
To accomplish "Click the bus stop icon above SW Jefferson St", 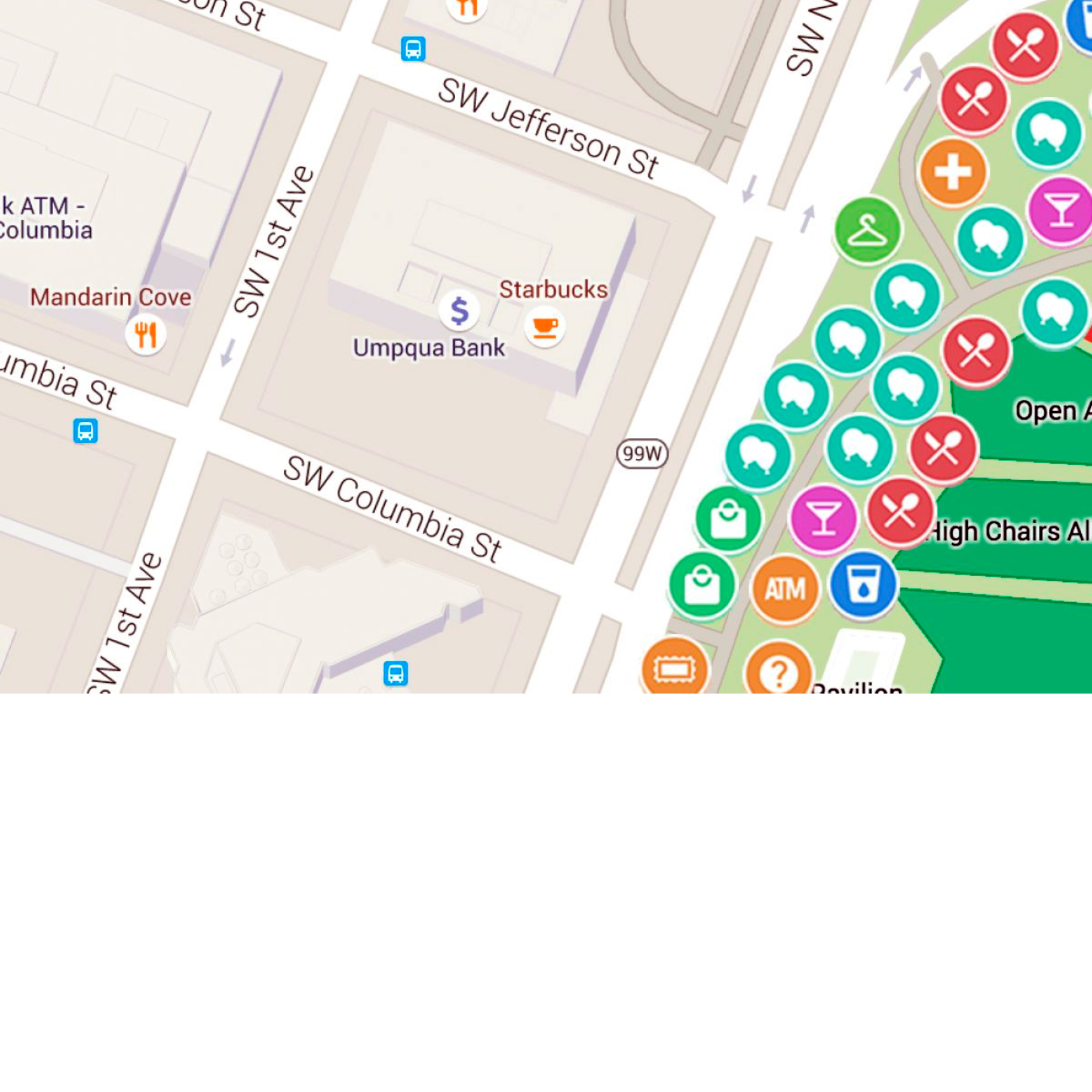I will tap(413, 49).
